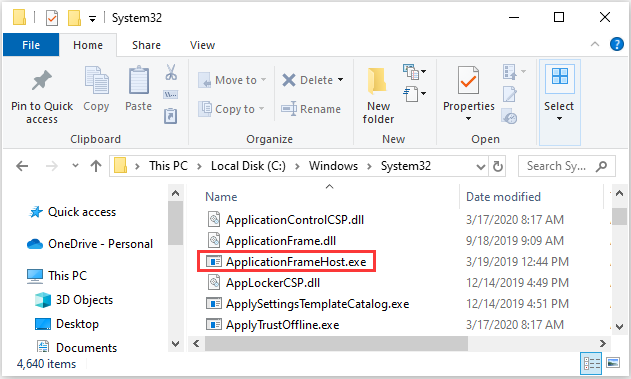
Task: Open Customize Quick Access Toolbar dropdown
Action: 92,19
